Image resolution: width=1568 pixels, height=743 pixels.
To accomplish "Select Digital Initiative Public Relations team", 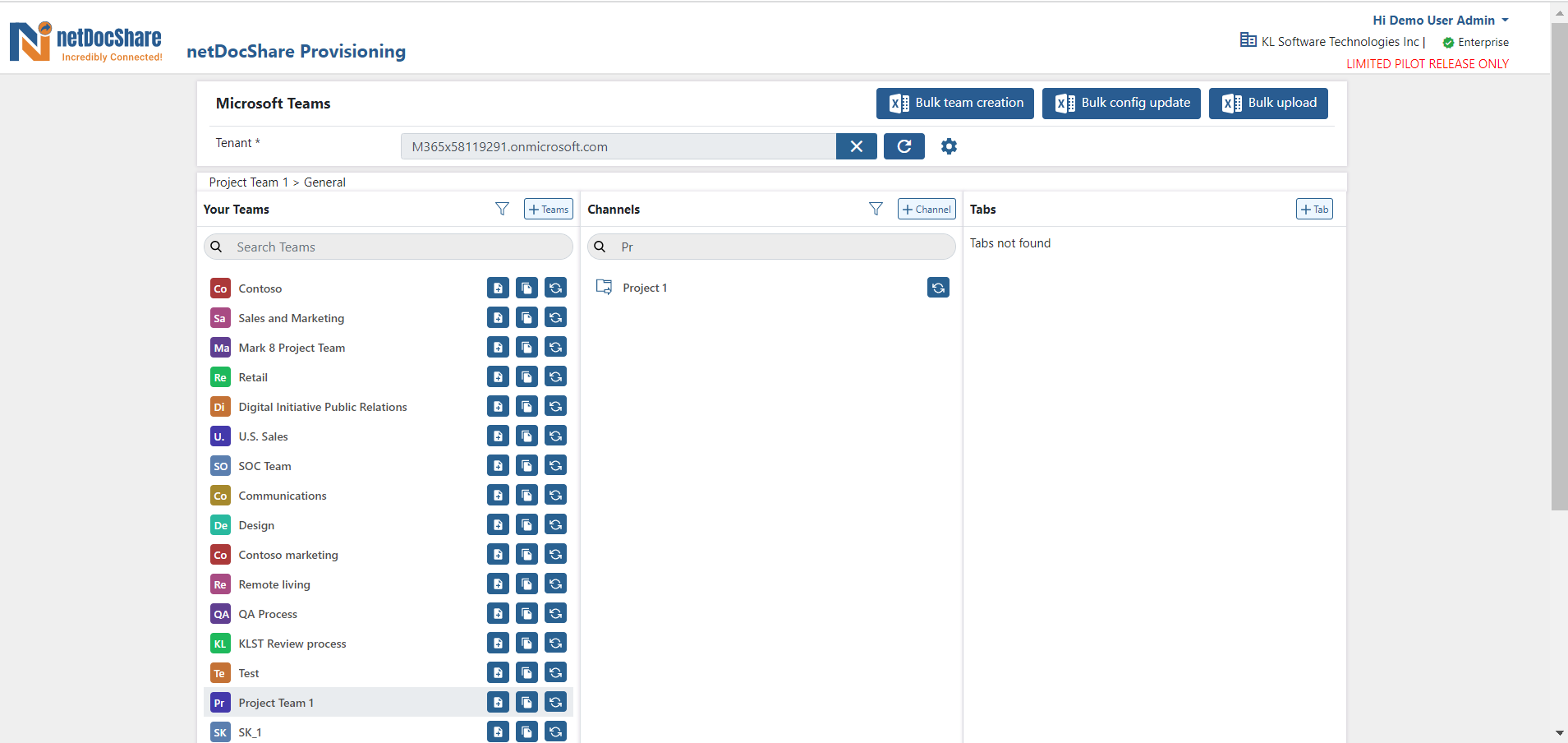I will coord(323,407).
